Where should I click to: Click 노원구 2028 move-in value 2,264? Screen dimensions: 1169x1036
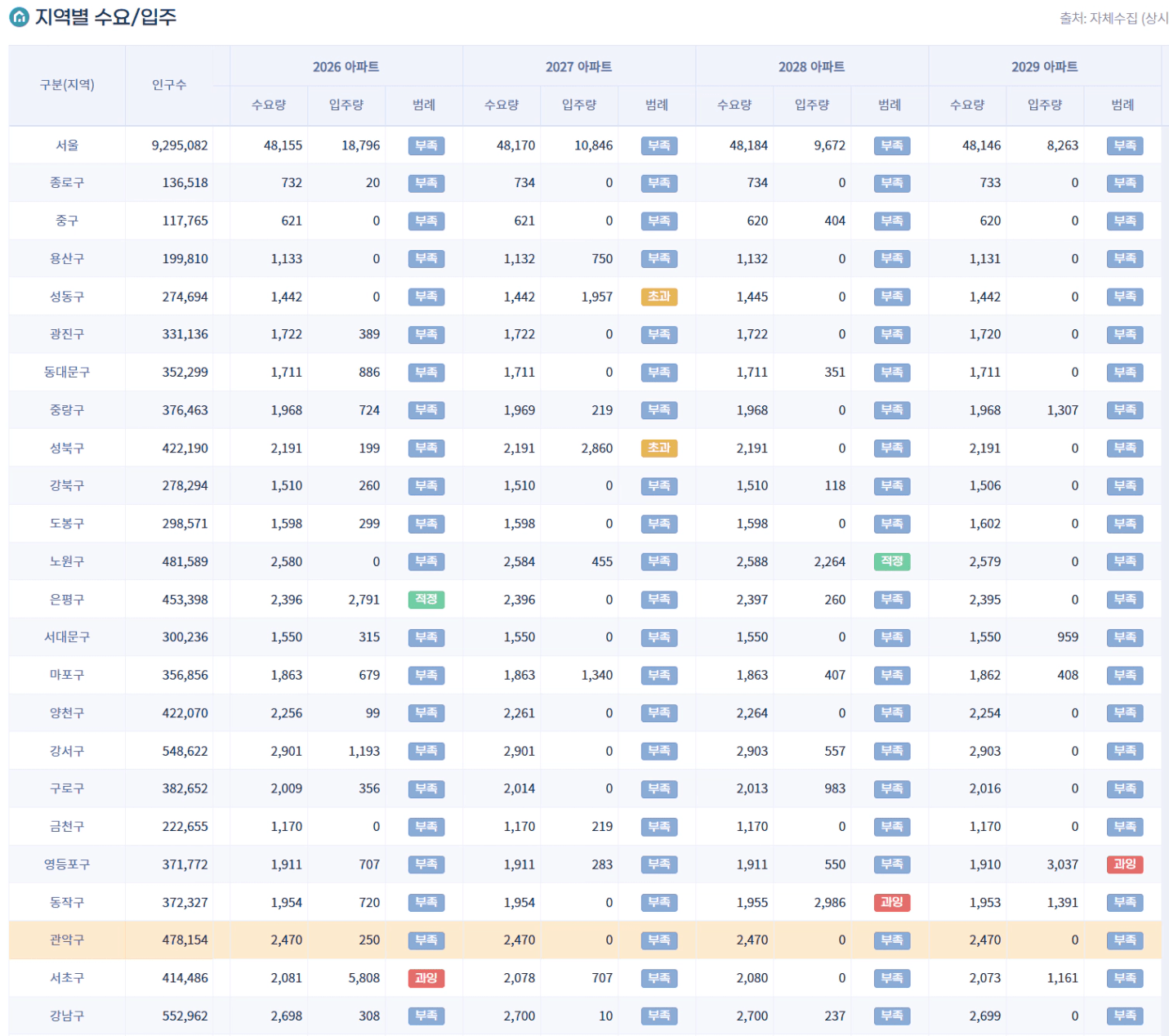pyautogui.click(x=830, y=561)
